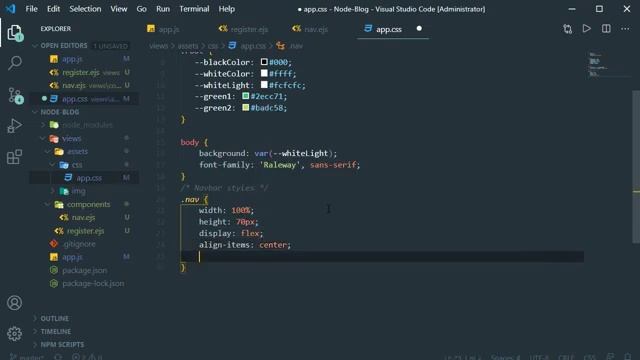Image resolution: width=640 pixels, height=360 pixels.
Task: Click the #2ecc71 green1 color swatch
Action: (245, 96)
